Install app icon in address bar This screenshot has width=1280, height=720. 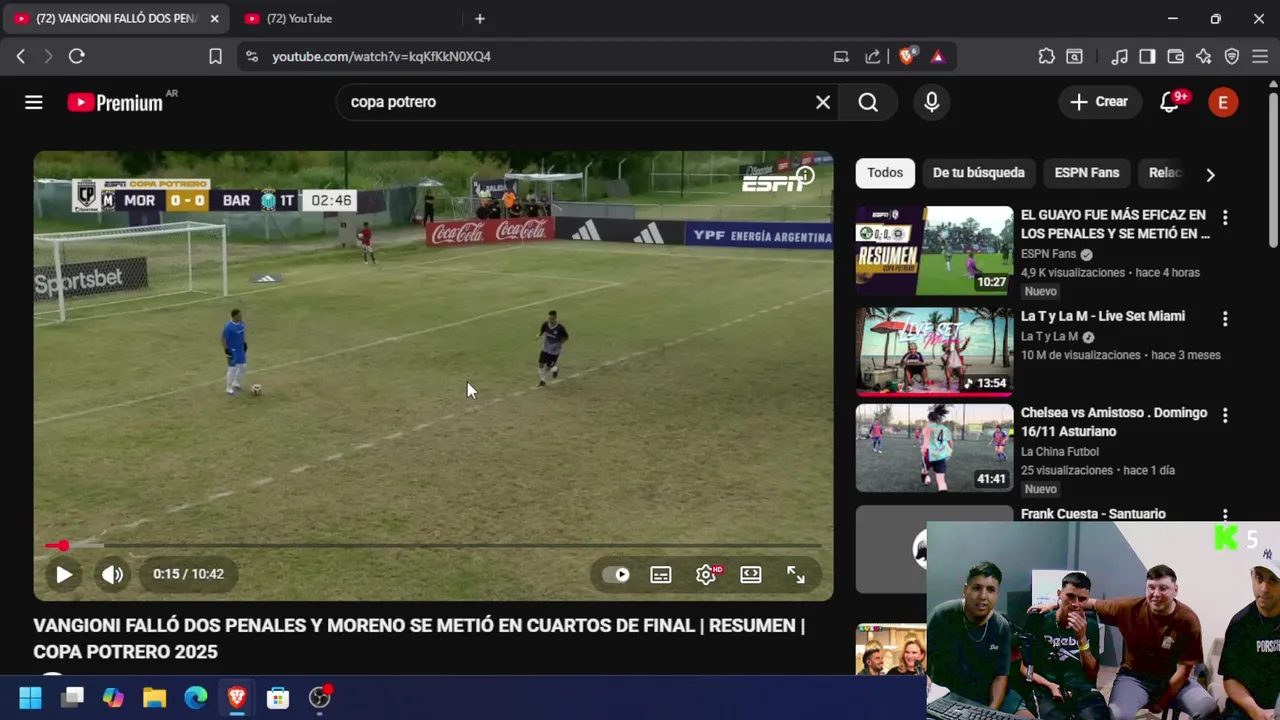[x=841, y=57]
